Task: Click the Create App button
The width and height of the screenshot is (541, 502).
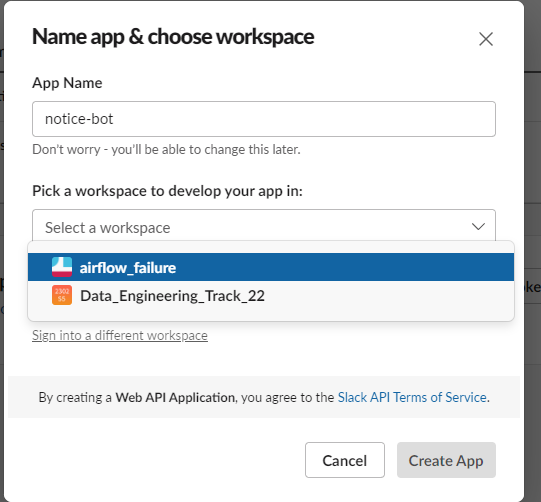Action: (x=446, y=460)
